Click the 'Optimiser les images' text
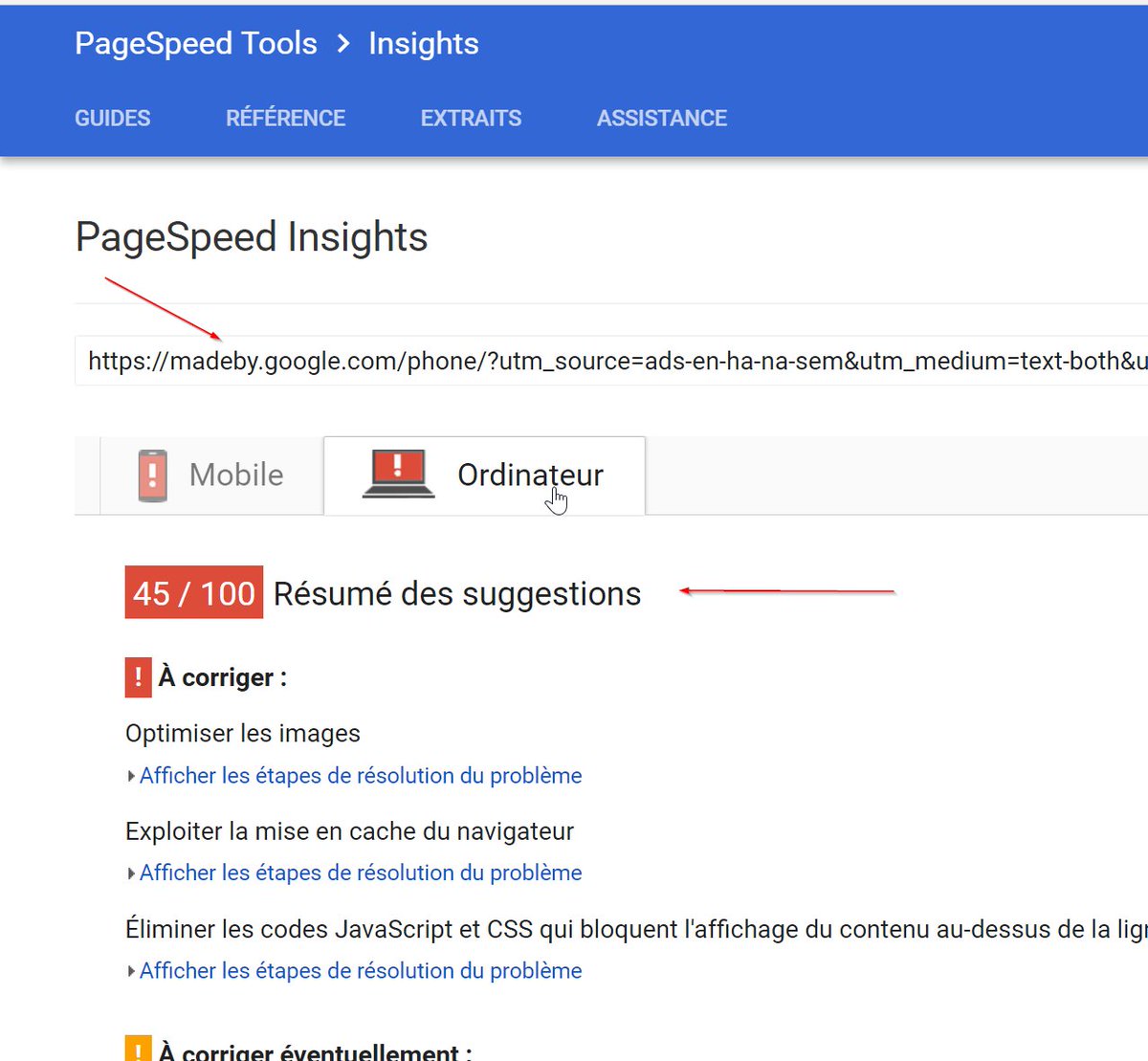 (243, 734)
